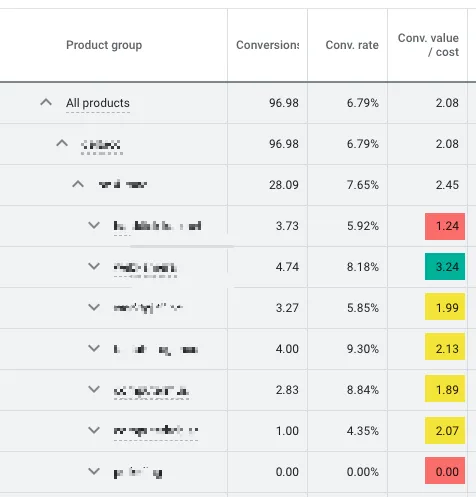Click the green 3.24 value cell
The image size is (476, 497).
(x=445, y=267)
